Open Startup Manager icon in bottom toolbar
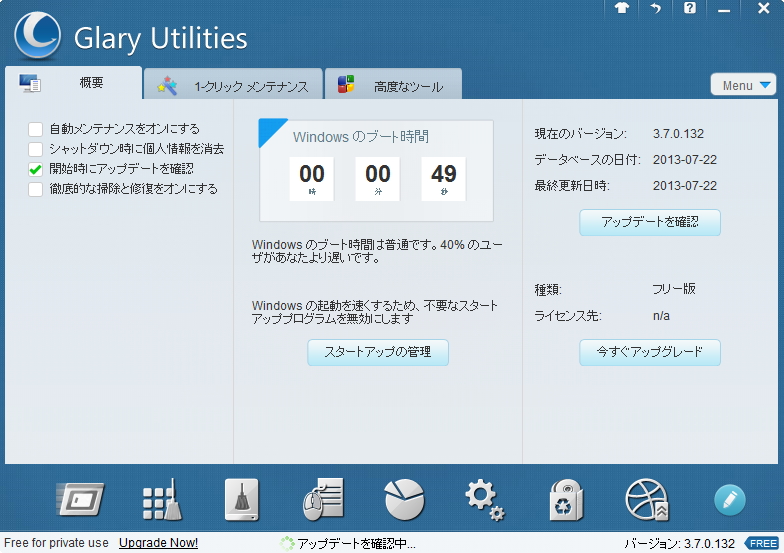This screenshot has width=784, height=553. point(80,499)
